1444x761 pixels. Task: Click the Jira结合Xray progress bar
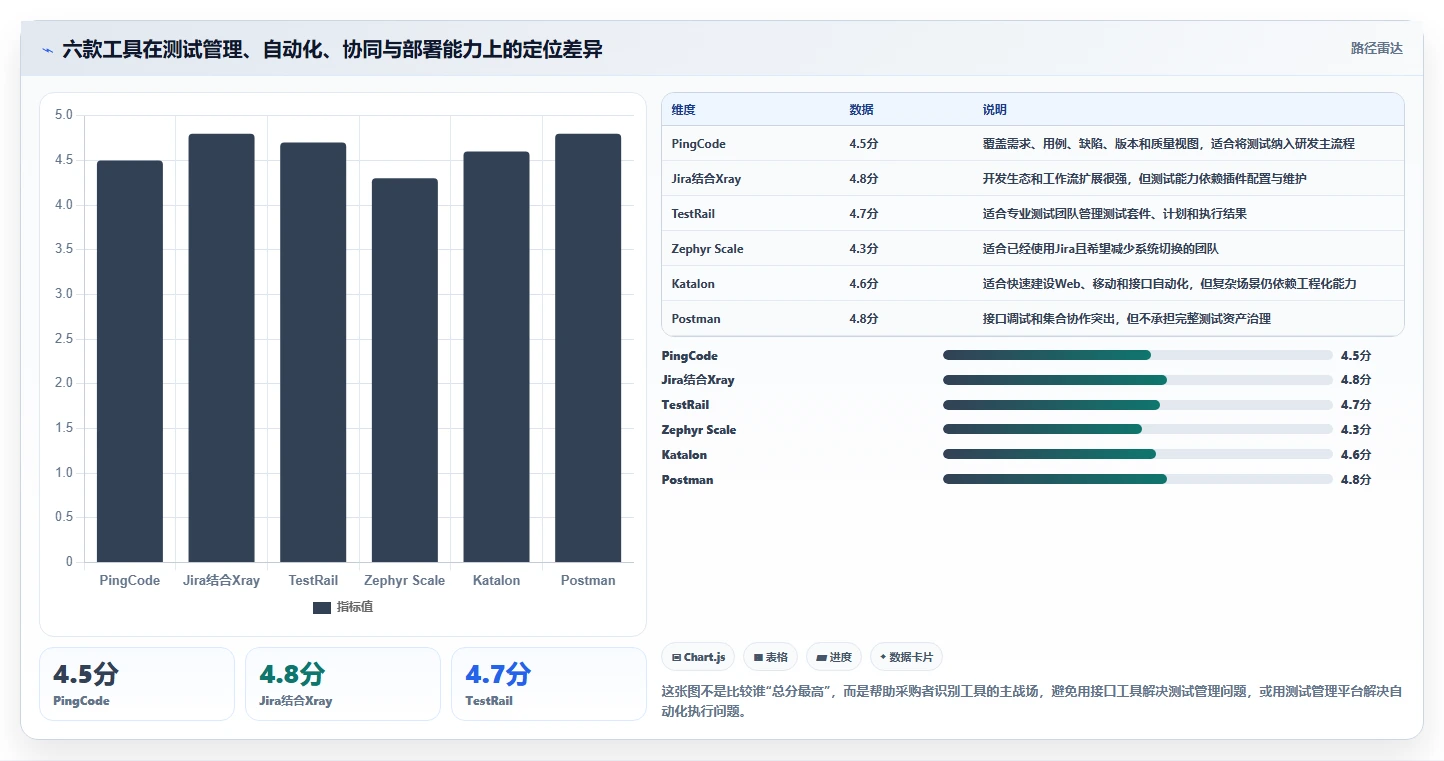(x=1138, y=380)
